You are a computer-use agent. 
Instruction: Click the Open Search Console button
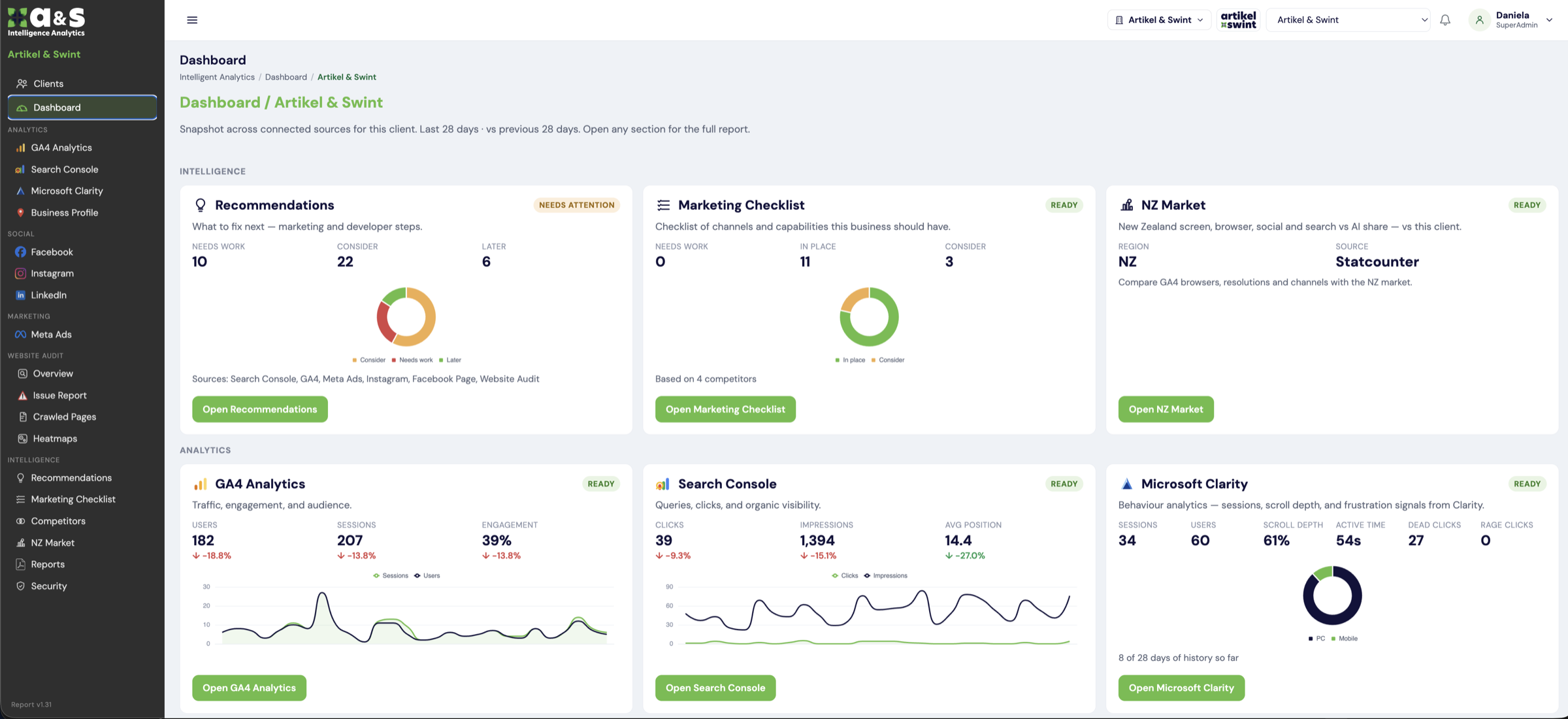[715, 688]
